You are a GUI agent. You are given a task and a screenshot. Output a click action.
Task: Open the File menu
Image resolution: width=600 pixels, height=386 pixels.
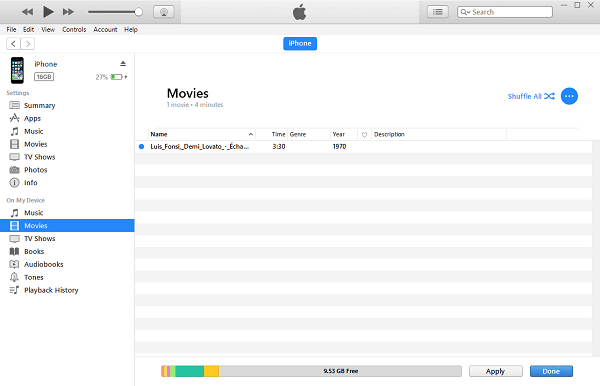11,29
